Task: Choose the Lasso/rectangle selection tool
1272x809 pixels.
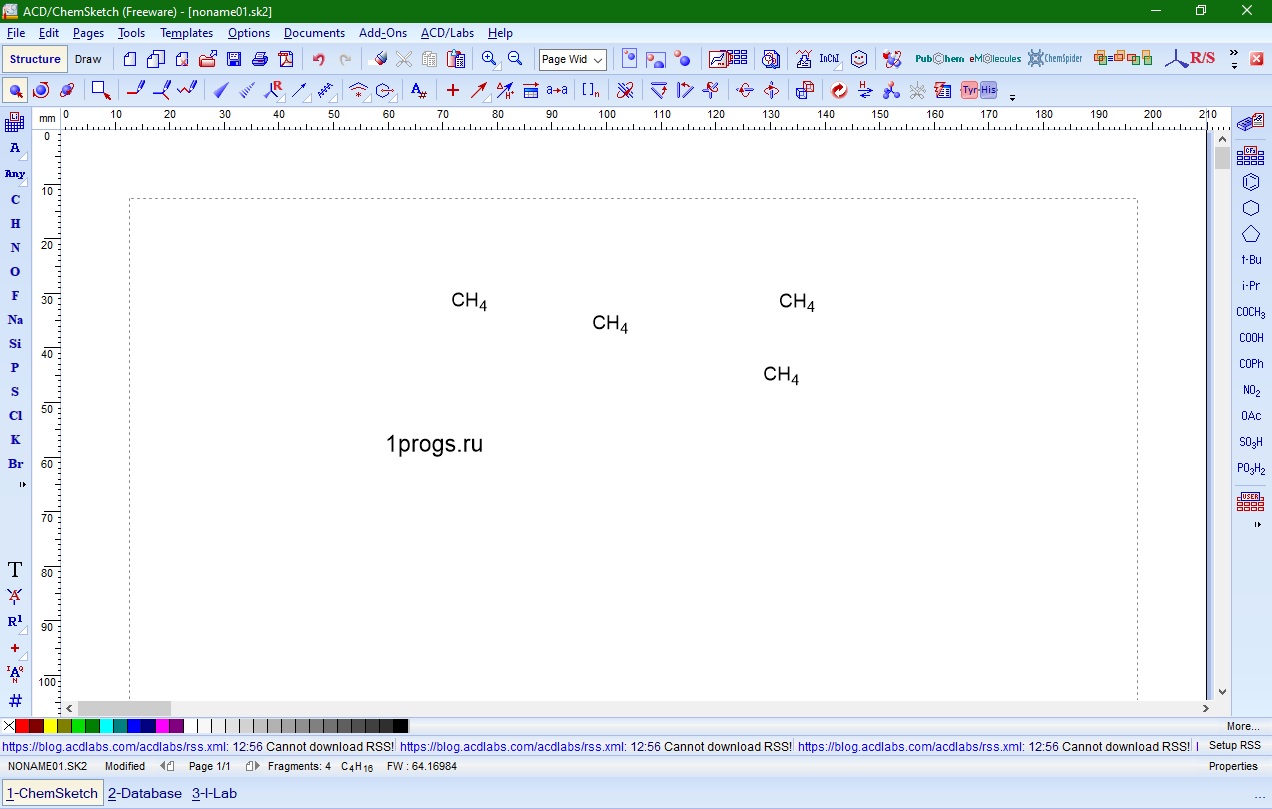Action: (101, 91)
